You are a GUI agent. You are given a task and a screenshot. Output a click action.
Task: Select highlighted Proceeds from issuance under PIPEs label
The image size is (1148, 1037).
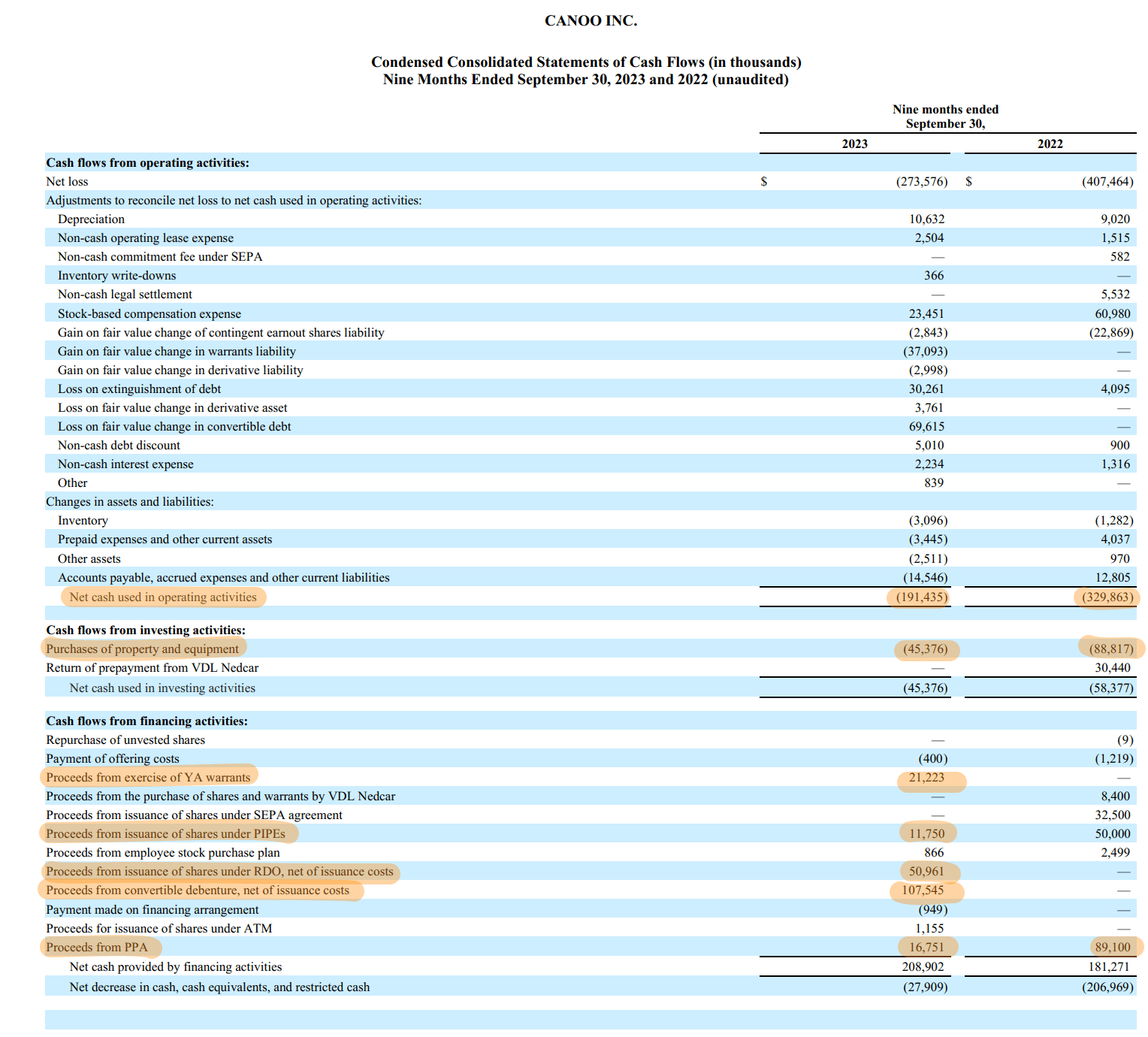165,834
